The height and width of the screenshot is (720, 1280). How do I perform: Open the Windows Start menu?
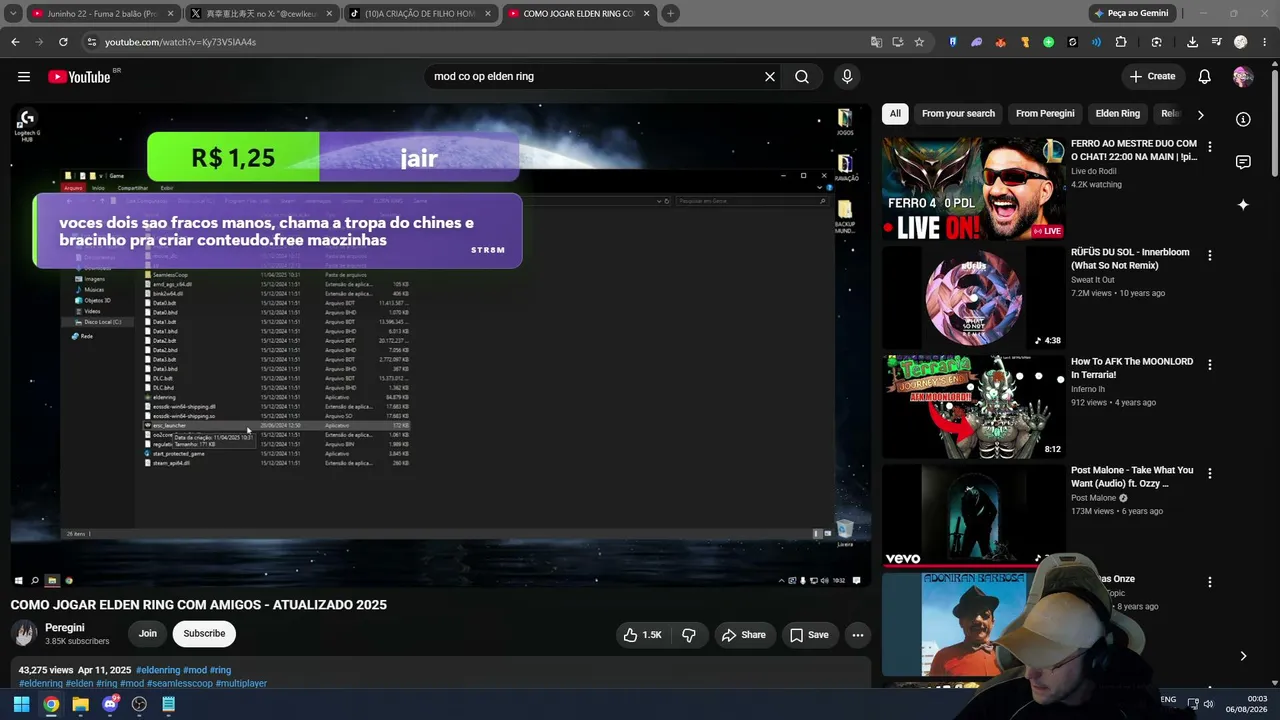21,704
